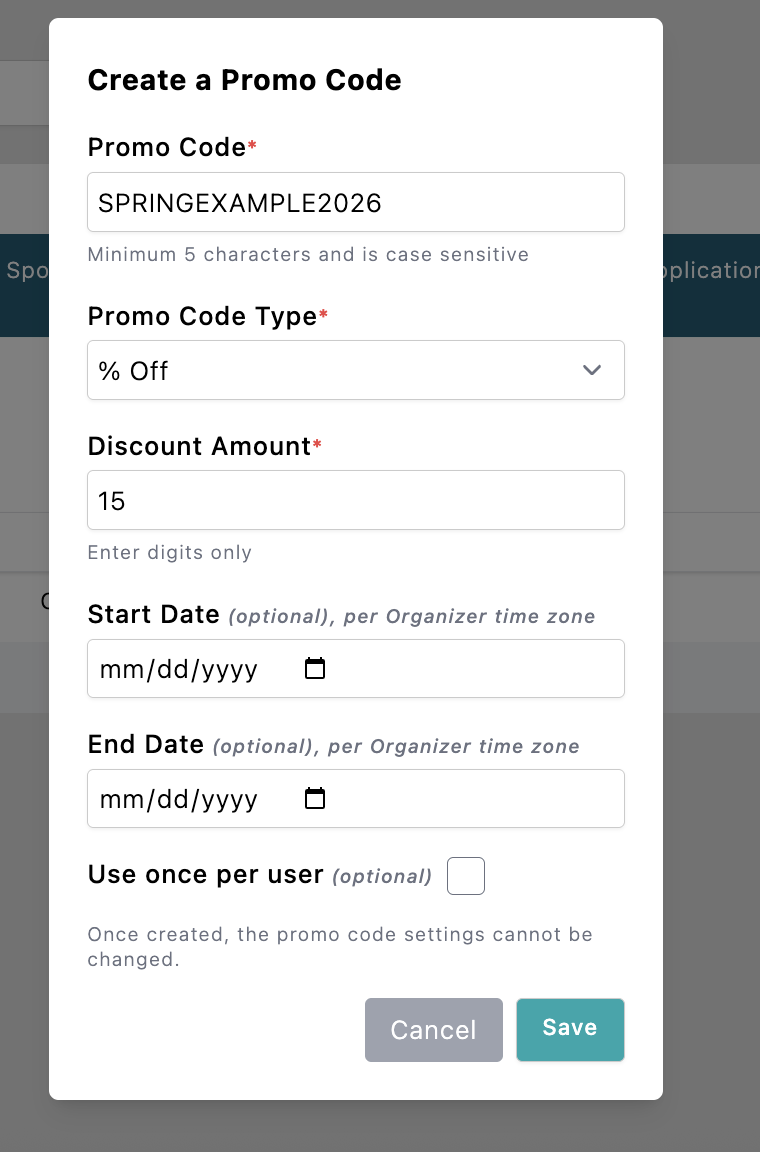Select the day segment of Start Date
Viewport: 760px width, 1152px height.
[x=174, y=669]
